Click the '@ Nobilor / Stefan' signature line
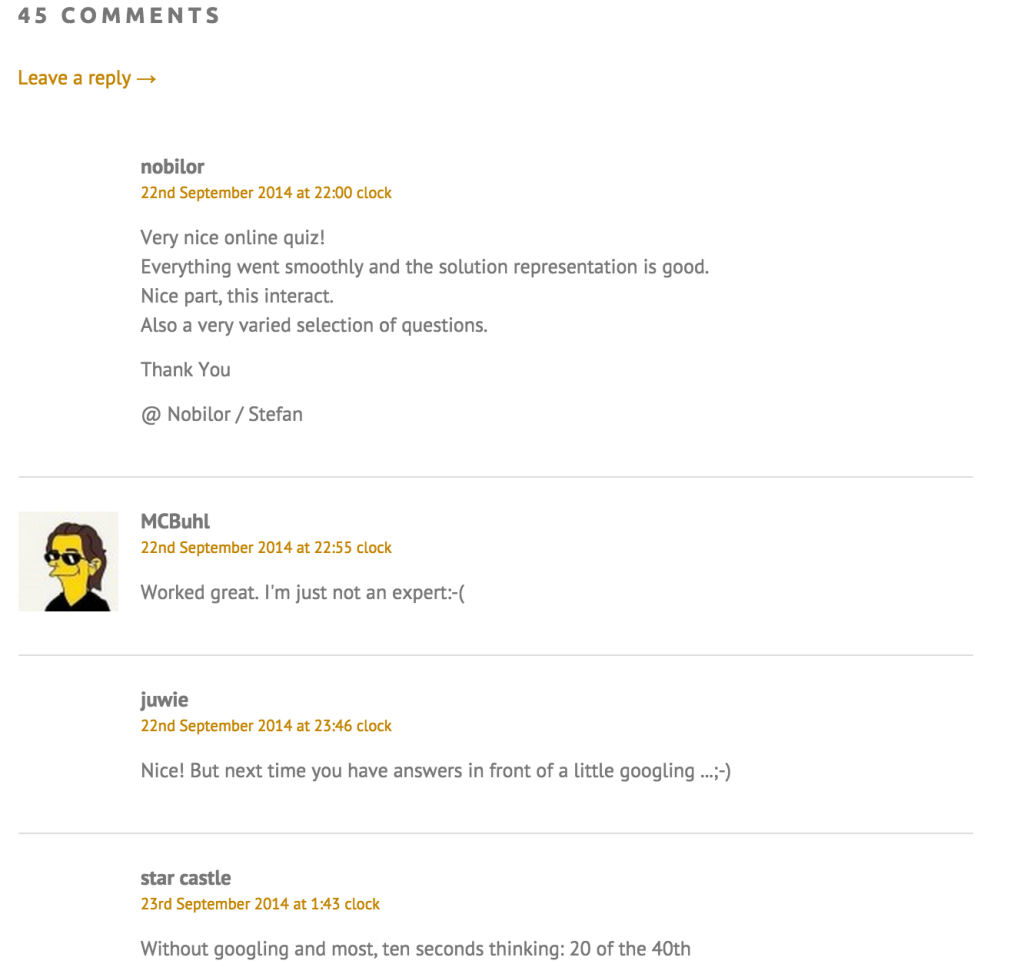 pos(221,415)
